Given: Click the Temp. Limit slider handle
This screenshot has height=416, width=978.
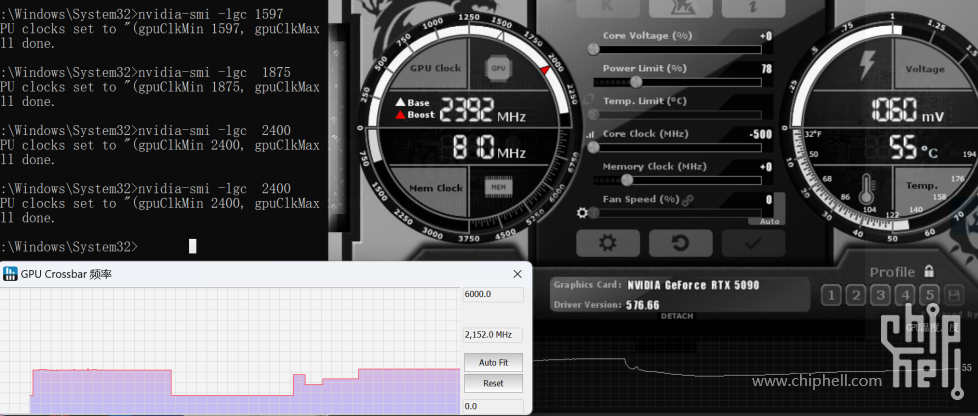Looking at the screenshot, I should tap(593, 115).
